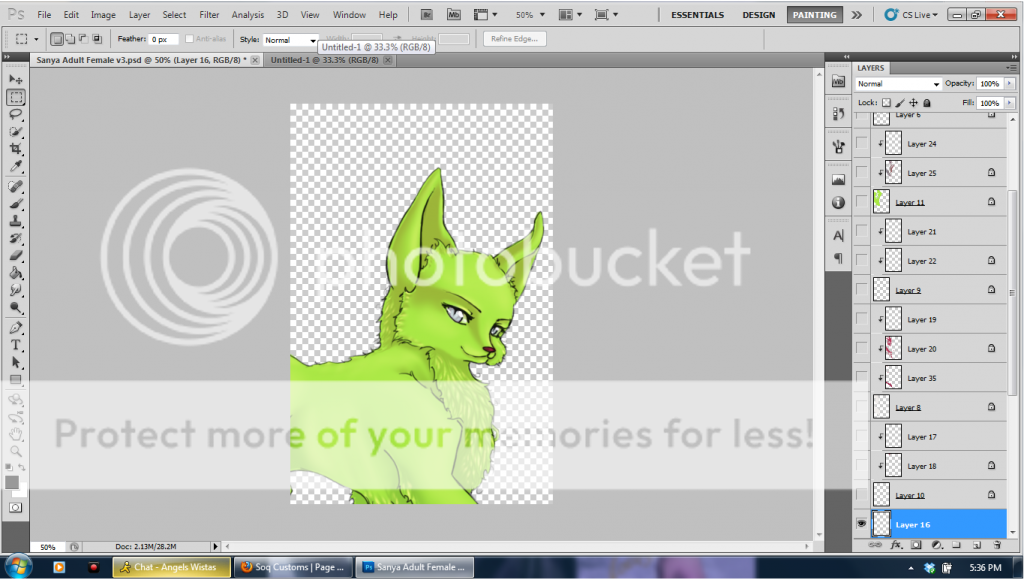Select the Lasso tool

tap(16, 114)
